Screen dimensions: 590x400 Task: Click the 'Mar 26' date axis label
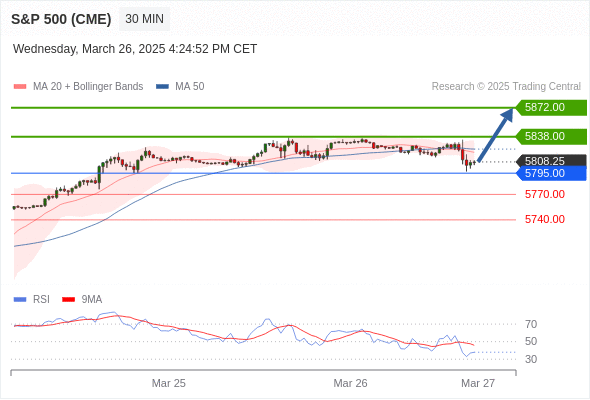(x=350, y=383)
